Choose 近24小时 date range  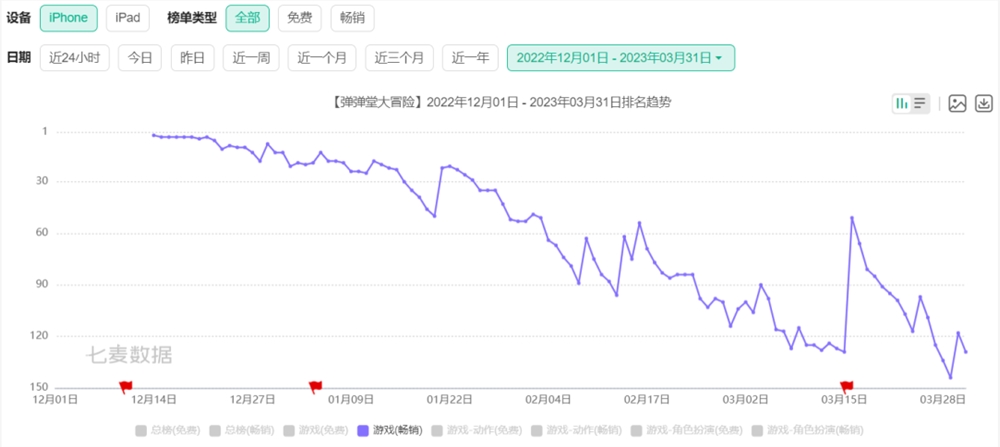click(x=75, y=58)
